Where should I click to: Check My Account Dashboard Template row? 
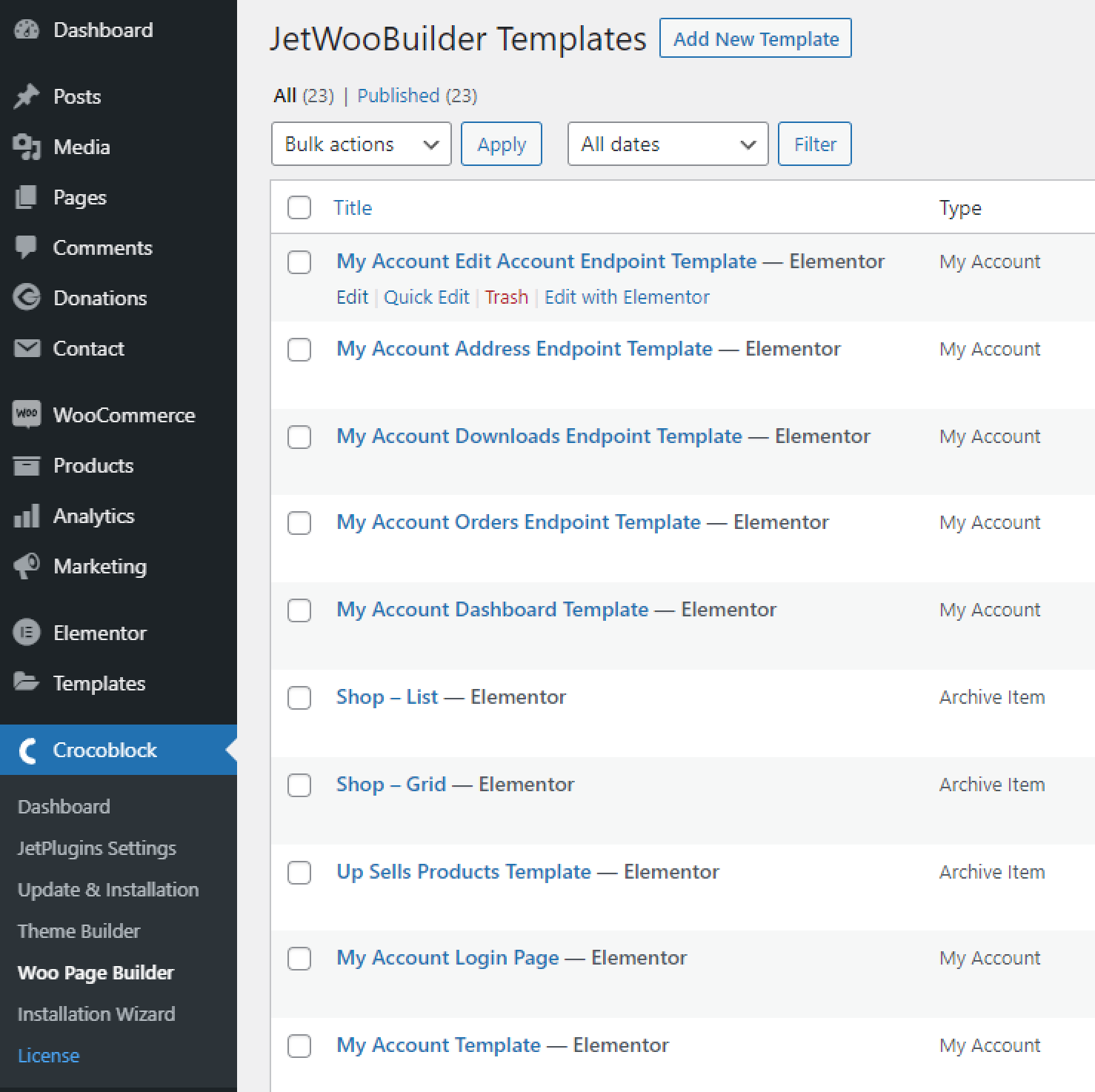(x=299, y=610)
